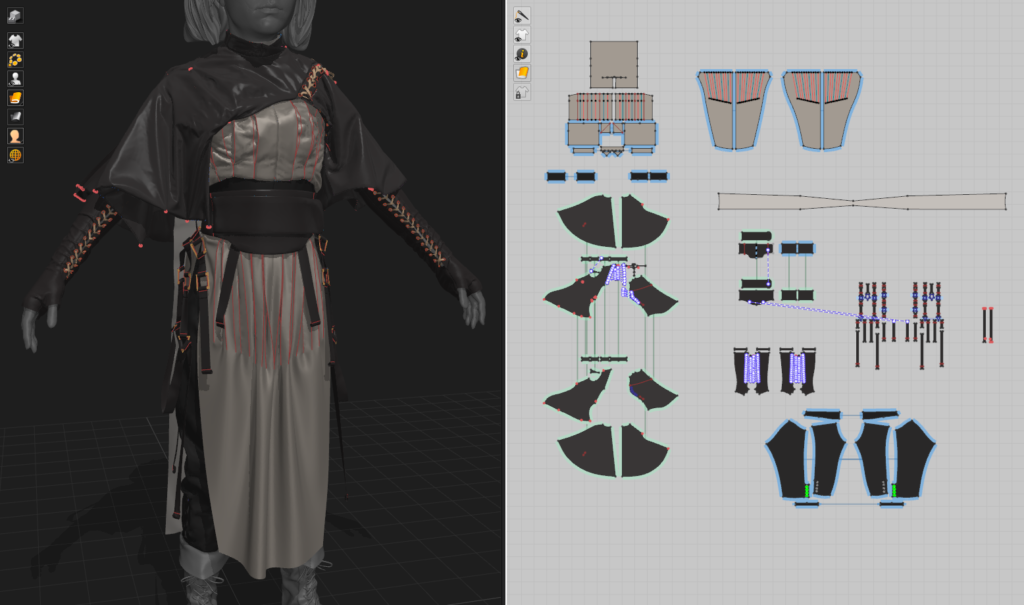Image resolution: width=1024 pixels, height=605 pixels.
Task: Open the orange fabric icon in 2D toolbar
Action: [x=521, y=73]
